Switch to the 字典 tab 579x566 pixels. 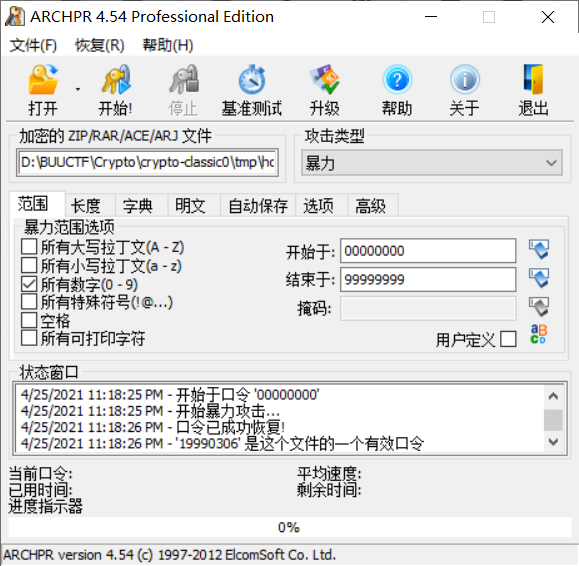tap(141, 206)
